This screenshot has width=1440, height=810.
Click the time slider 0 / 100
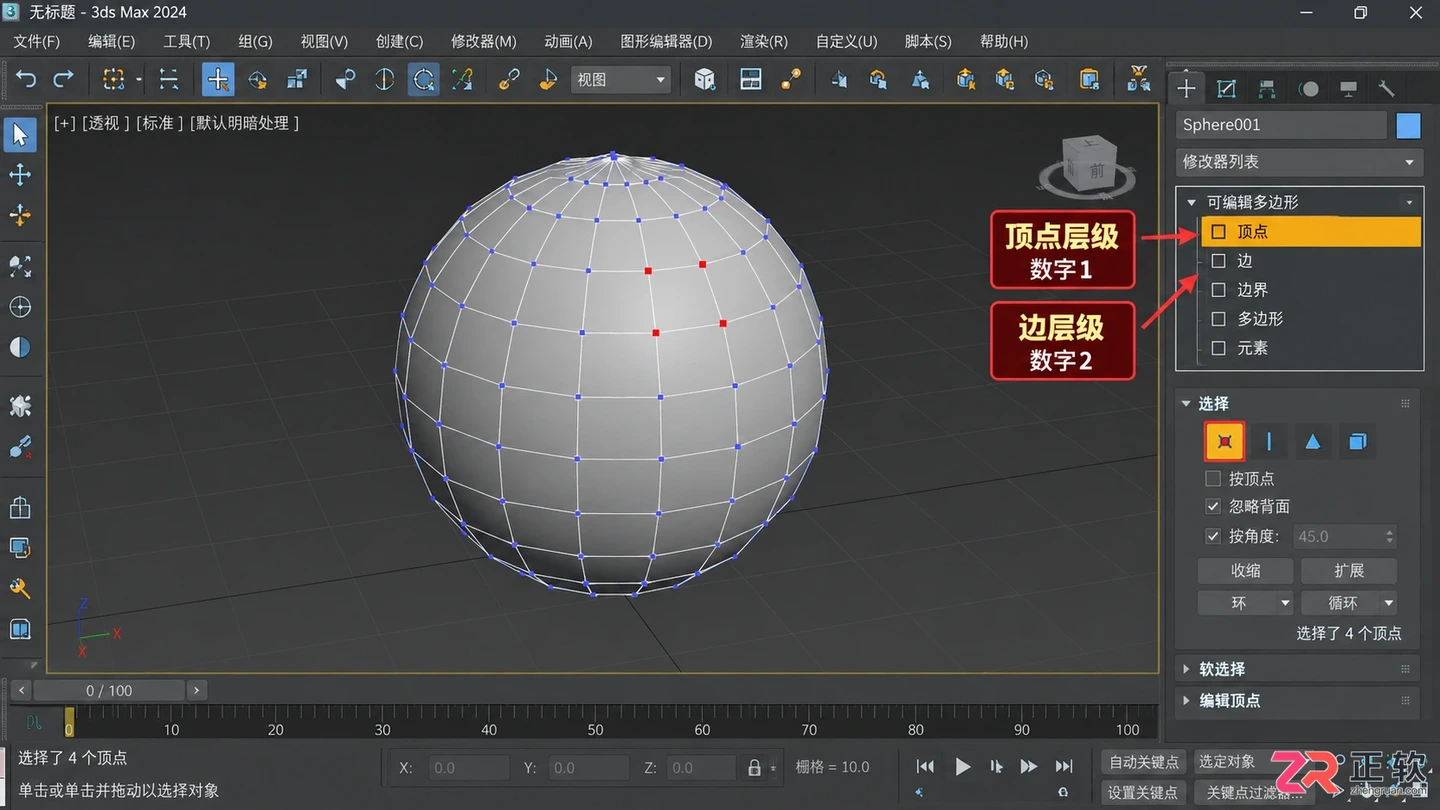click(x=109, y=690)
